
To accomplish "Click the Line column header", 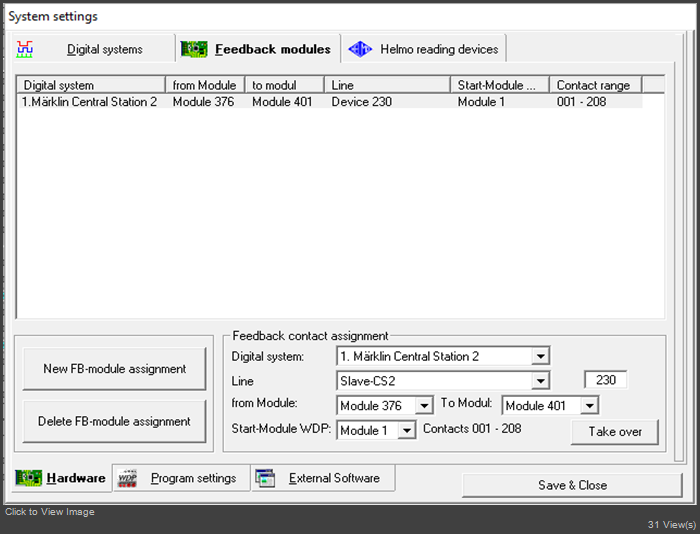I will pos(387,85).
